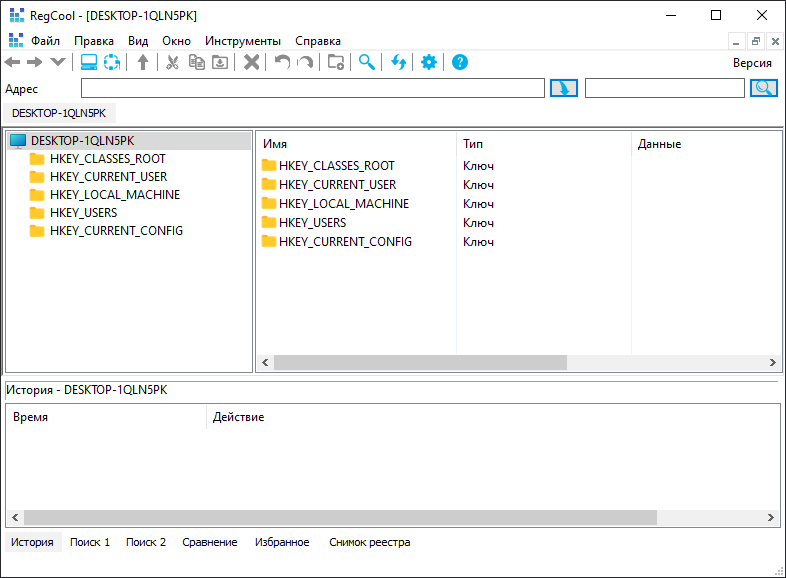The height and width of the screenshot is (578, 786).
Task: Click list pane horizontal scrollbar thumb
Action: (x=420, y=362)
